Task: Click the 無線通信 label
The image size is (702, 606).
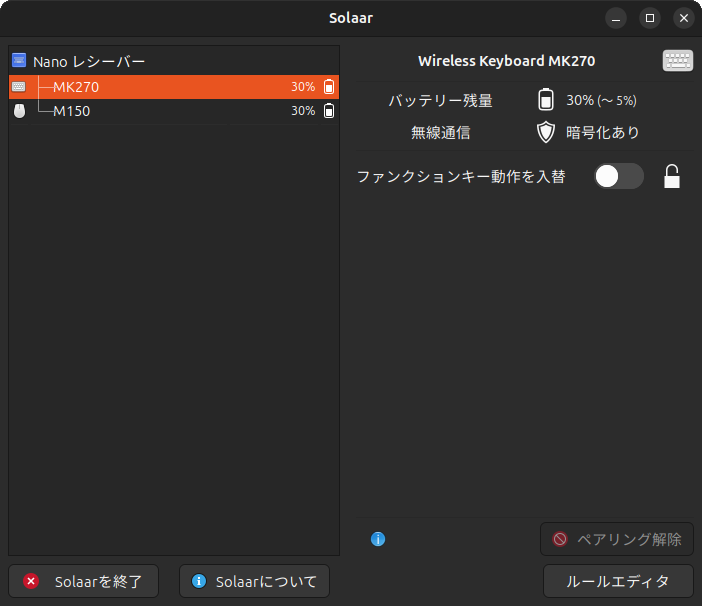Action: tap(441, 132)
